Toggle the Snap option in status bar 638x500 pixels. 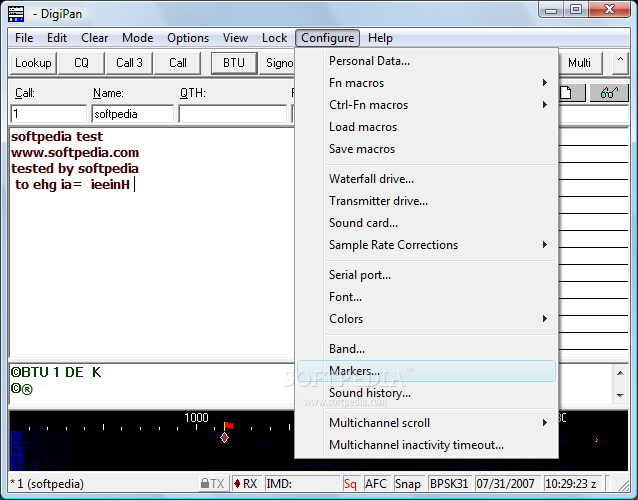coord(407,484)
